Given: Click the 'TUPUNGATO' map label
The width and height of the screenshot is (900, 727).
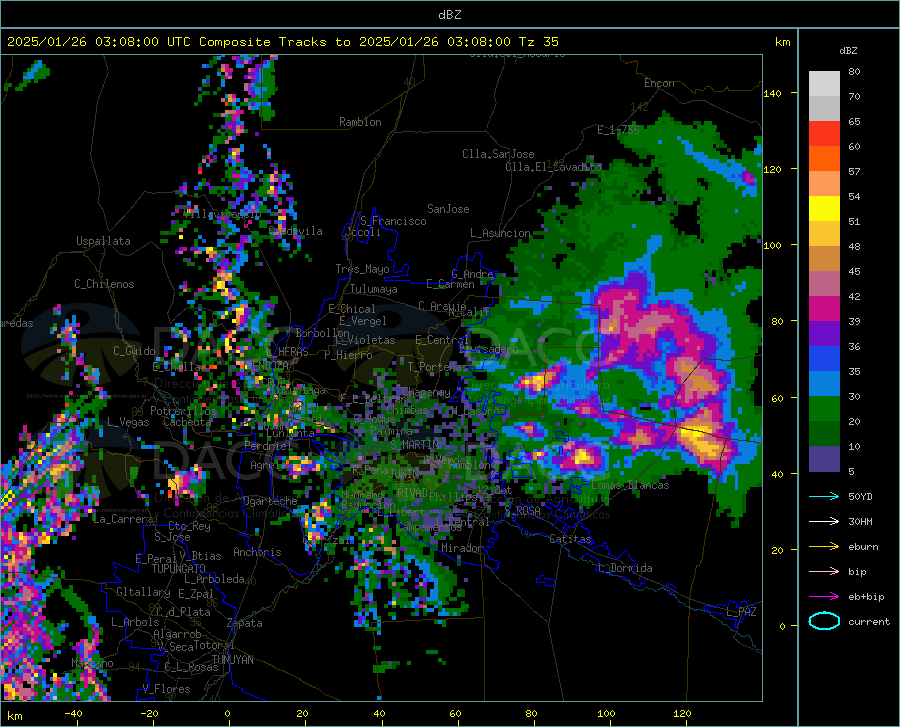Looking at the screenshot, I should pos(179,569).
